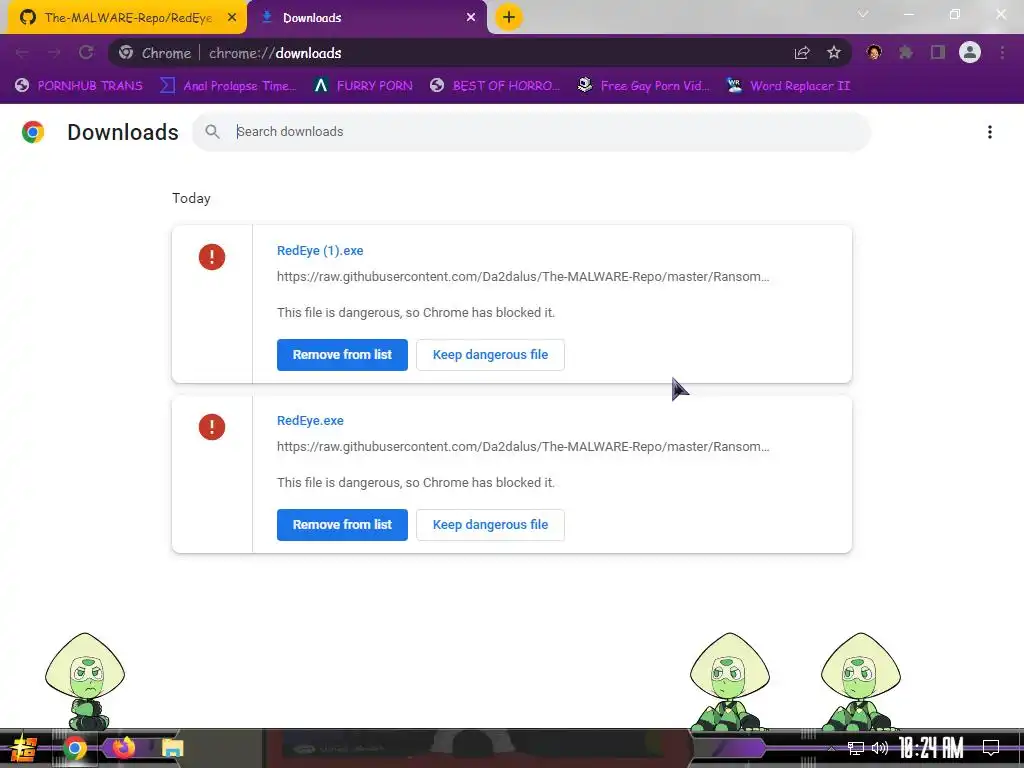The height and width of the screenshot is (768, 1024).
Task: Open the Chrome profile avatar
Action: 970,52
